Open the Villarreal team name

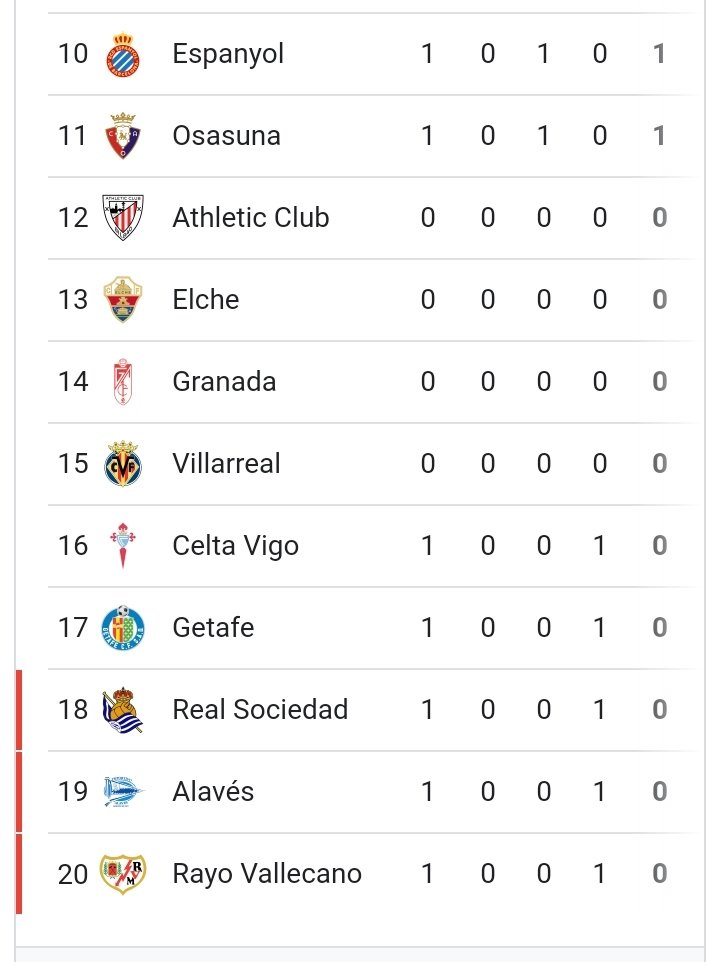click(x=226, y=464)
